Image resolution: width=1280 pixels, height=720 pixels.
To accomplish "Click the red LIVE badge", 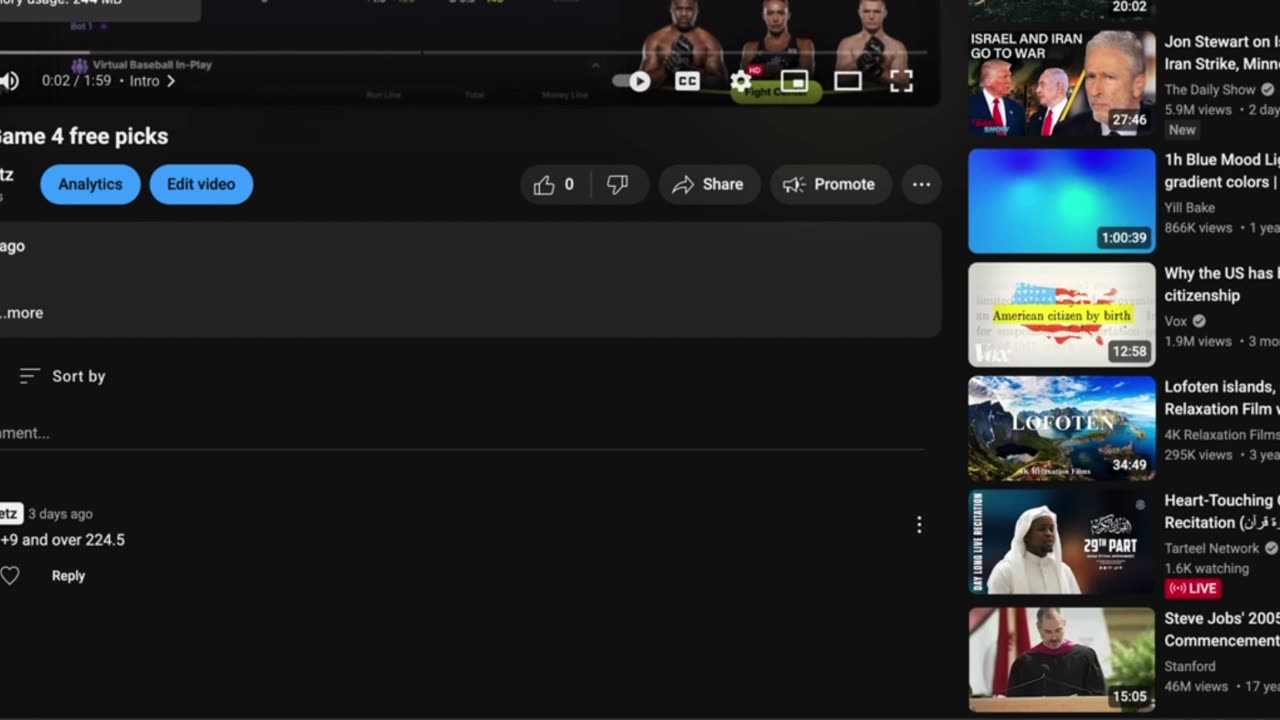I will pos(1193,588).
